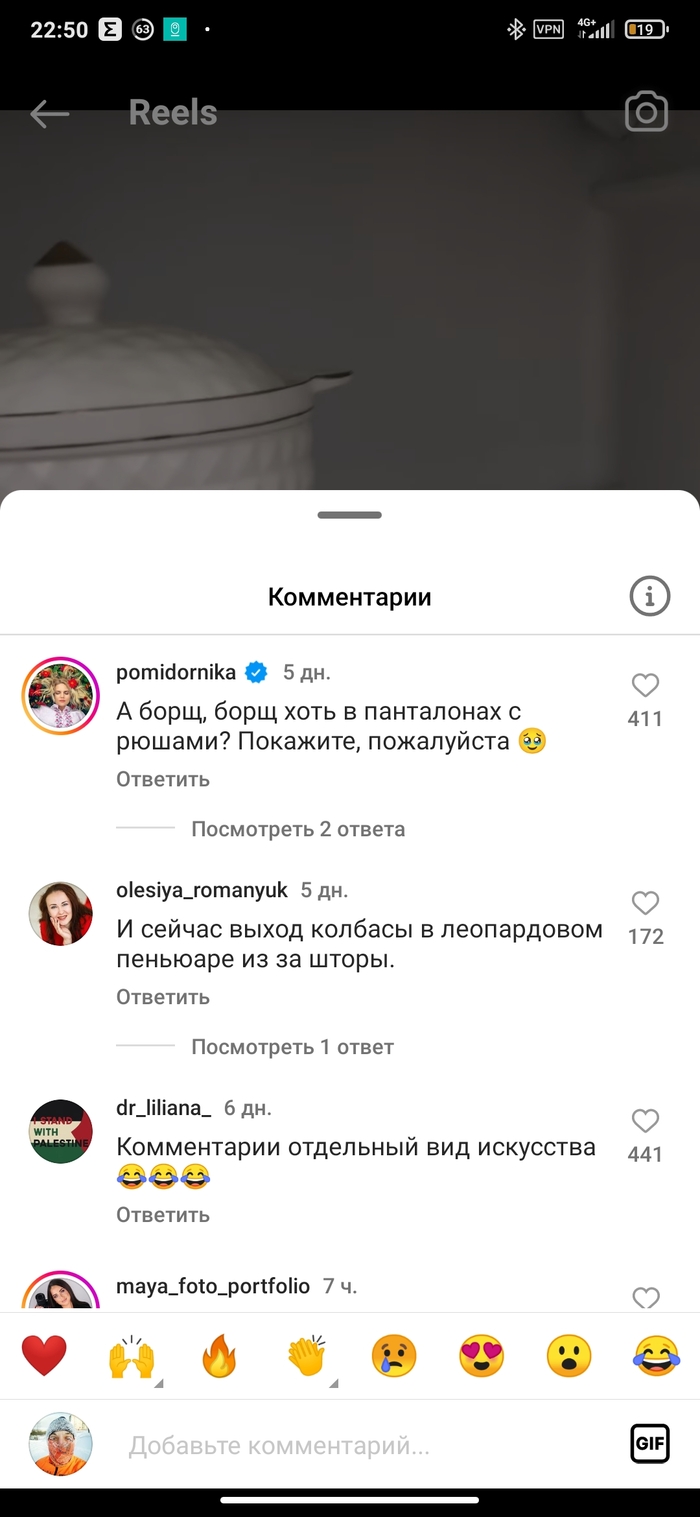Insert the crying face emoji

(394, 1357)
